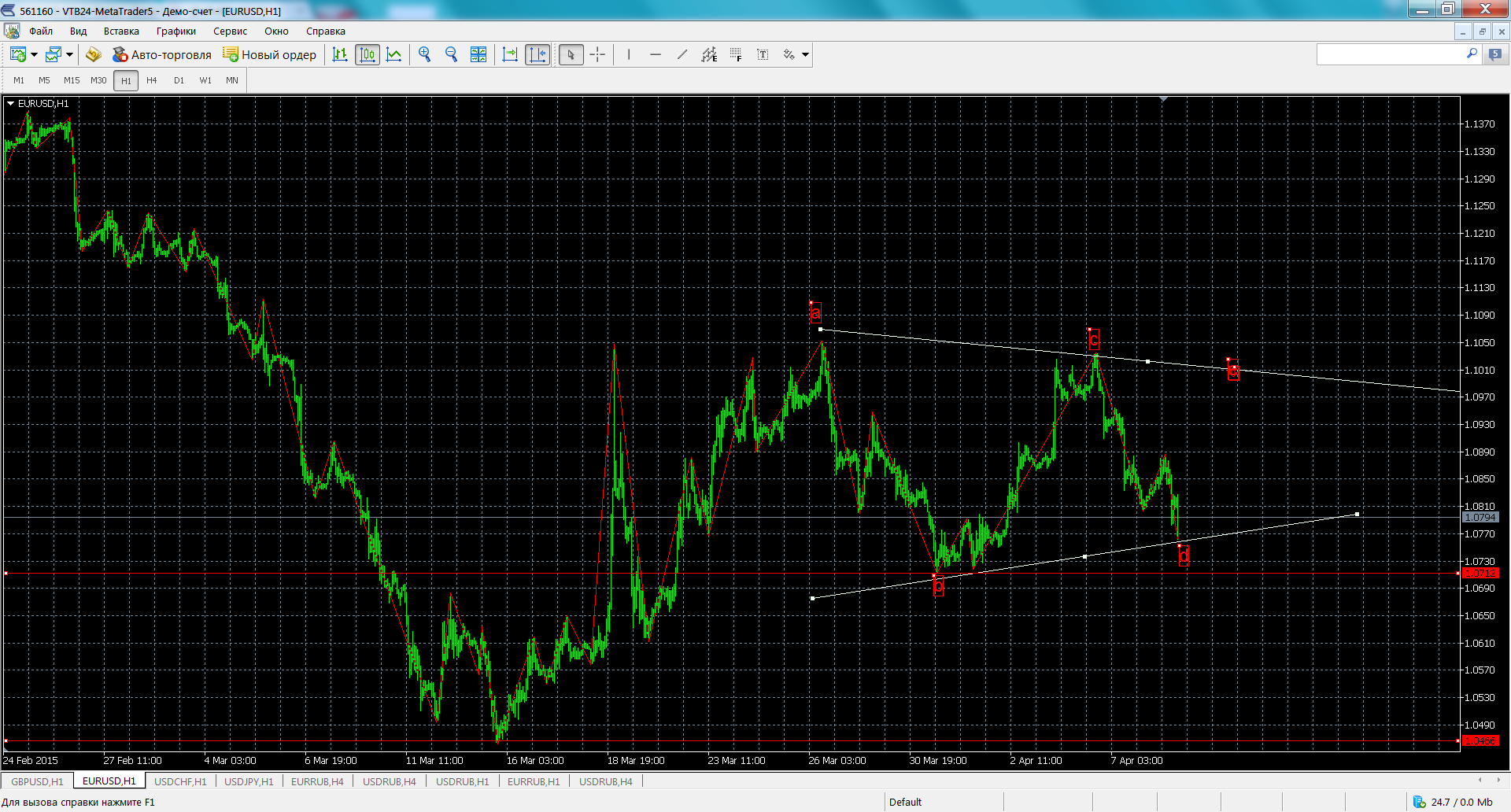Zoom in on the chart
1511x812 pixels.
click(x=425, y=54)
